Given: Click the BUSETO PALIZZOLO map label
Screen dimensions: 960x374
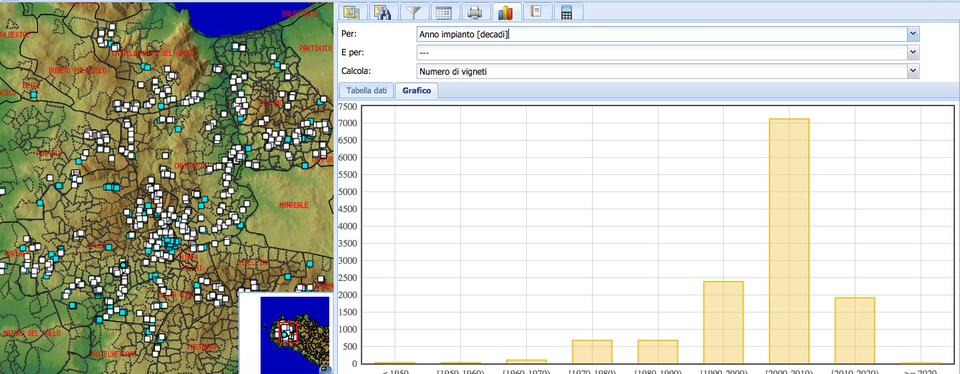Looking at the screenshot, I should (78, 71).
